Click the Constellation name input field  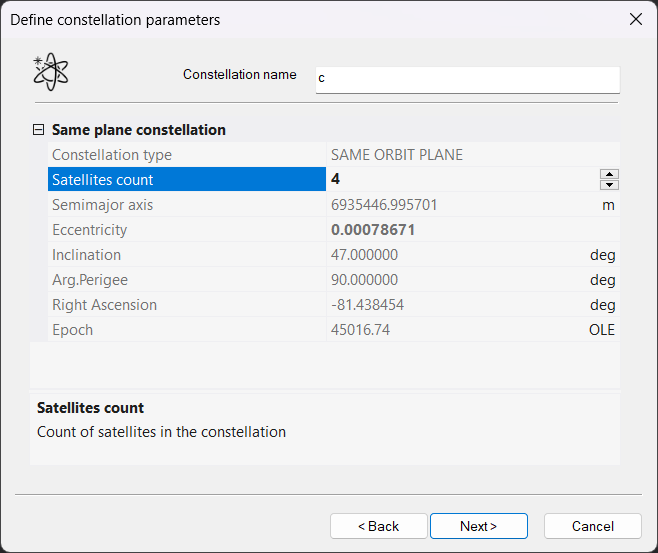point(467,79)
